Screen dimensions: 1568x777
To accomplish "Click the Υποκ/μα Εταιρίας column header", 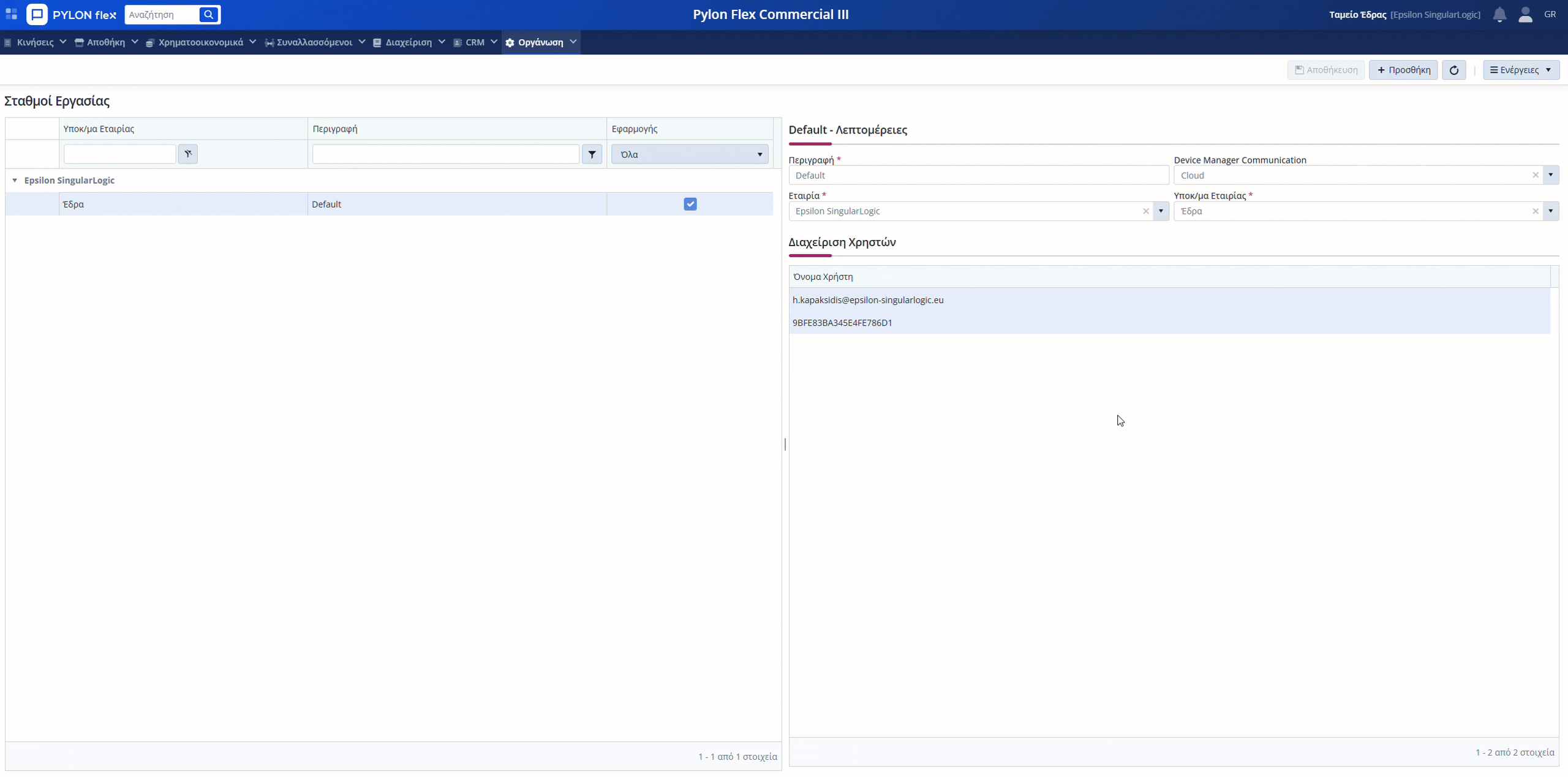I will 183,129.
